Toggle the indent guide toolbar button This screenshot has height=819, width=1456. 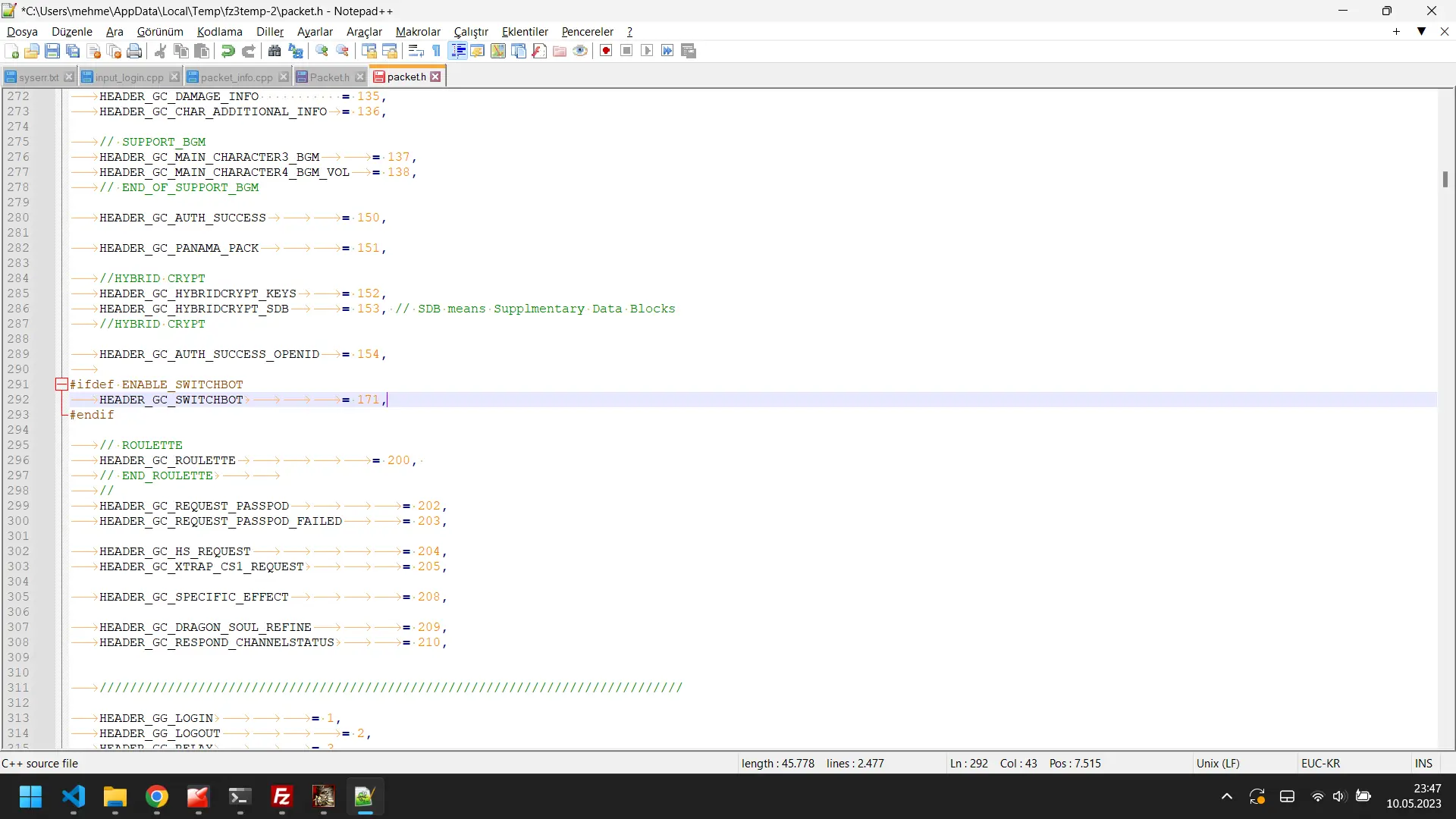[x=457, y=51]
